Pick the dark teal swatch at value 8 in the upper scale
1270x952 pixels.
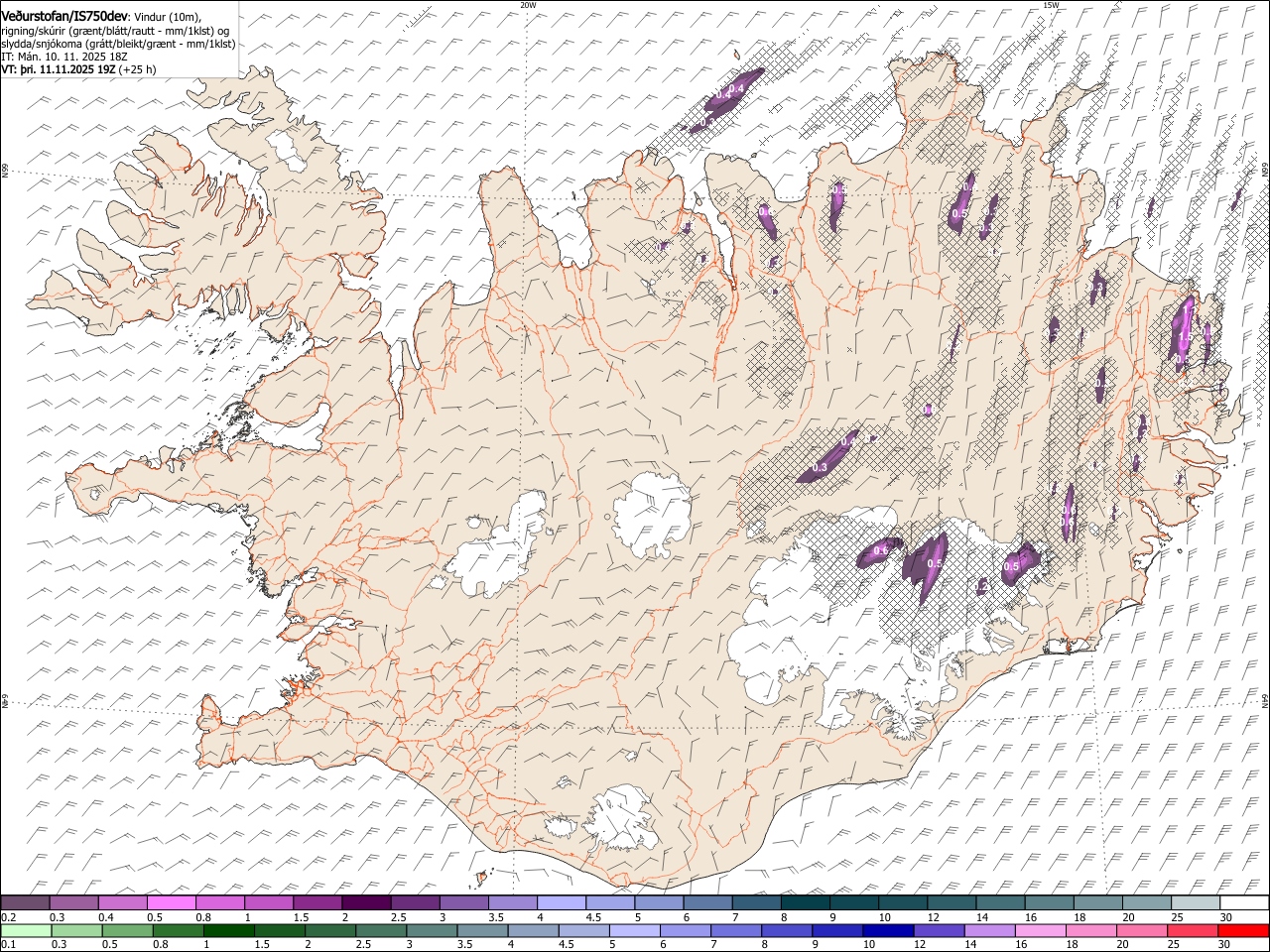click(805, 902)
